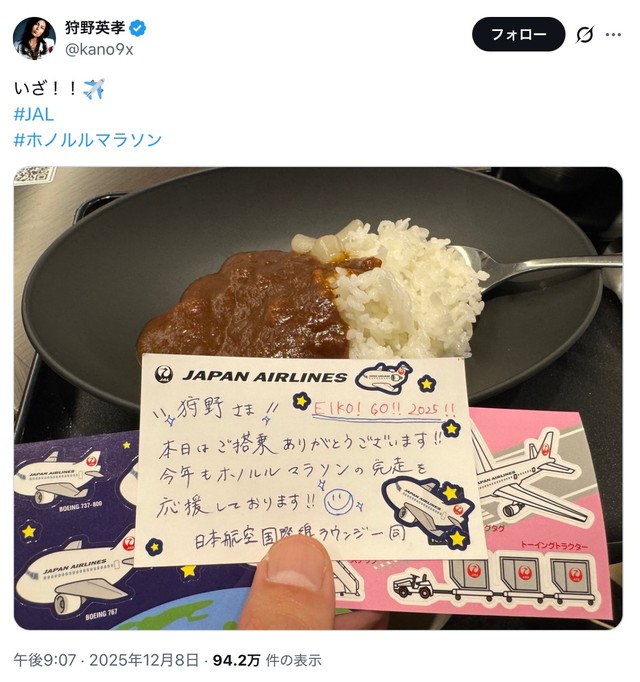Click the 2025年12月8日 date text
The width and height of the screenshot is (640, 682).
click(144, 660)
